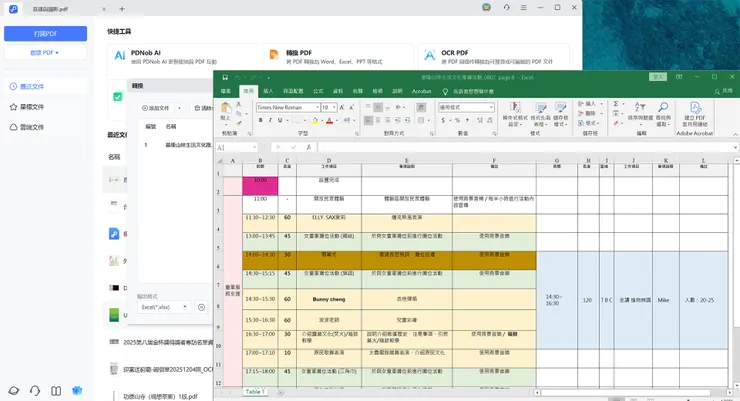The image size is (740, 401).
Task: Click the yellow fill color bucket icon
Action: (x=314, y=121)
